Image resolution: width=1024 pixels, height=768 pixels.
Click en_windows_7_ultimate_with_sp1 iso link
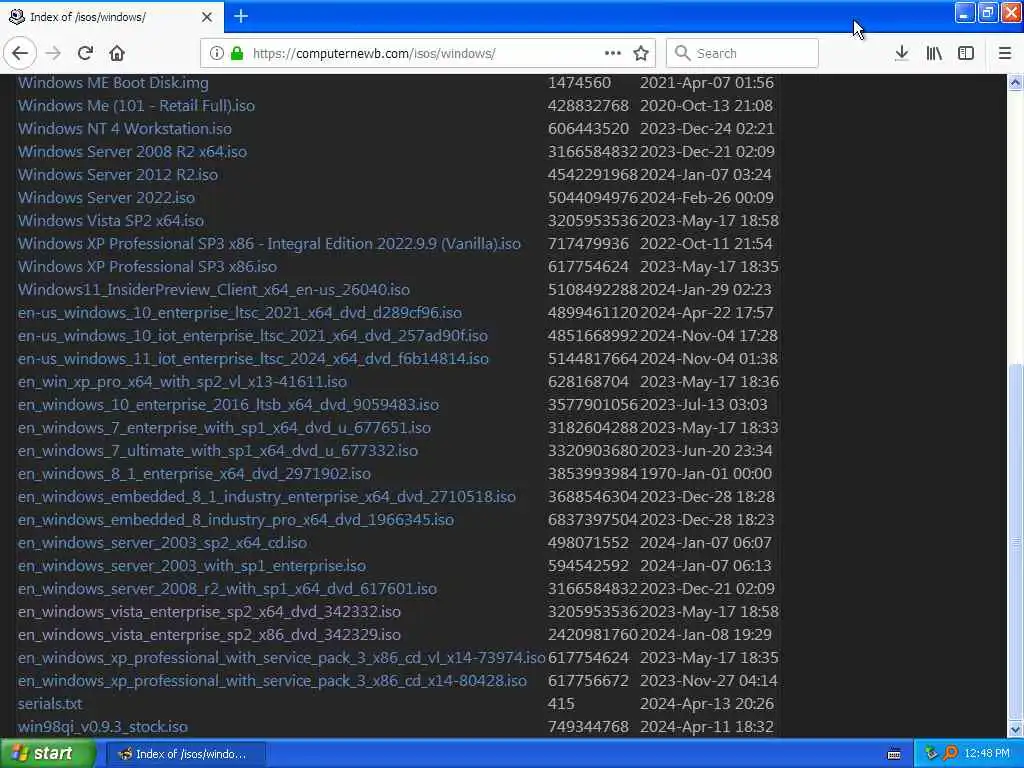point(217,451)
